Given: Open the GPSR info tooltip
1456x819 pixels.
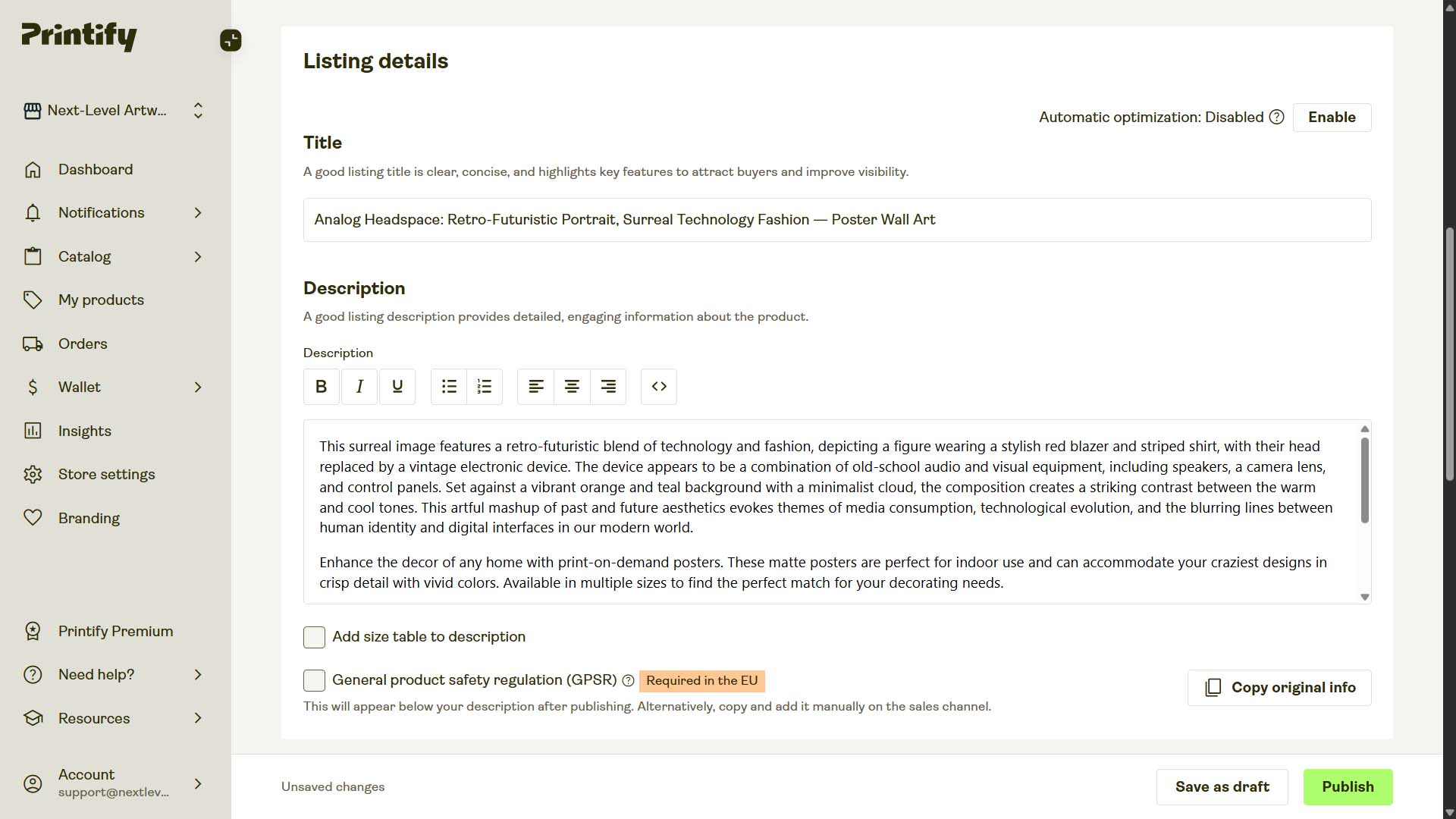Looking at the screenshot, I should click(628, 680).
